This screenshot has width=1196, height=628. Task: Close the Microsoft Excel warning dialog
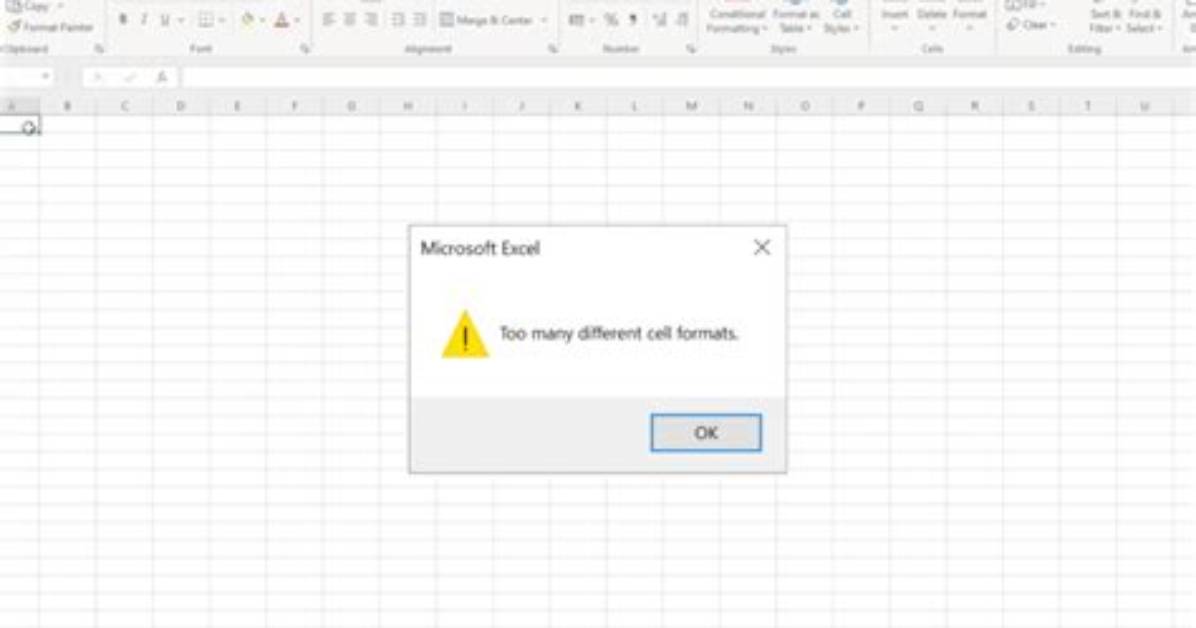(x=761, y=247)
